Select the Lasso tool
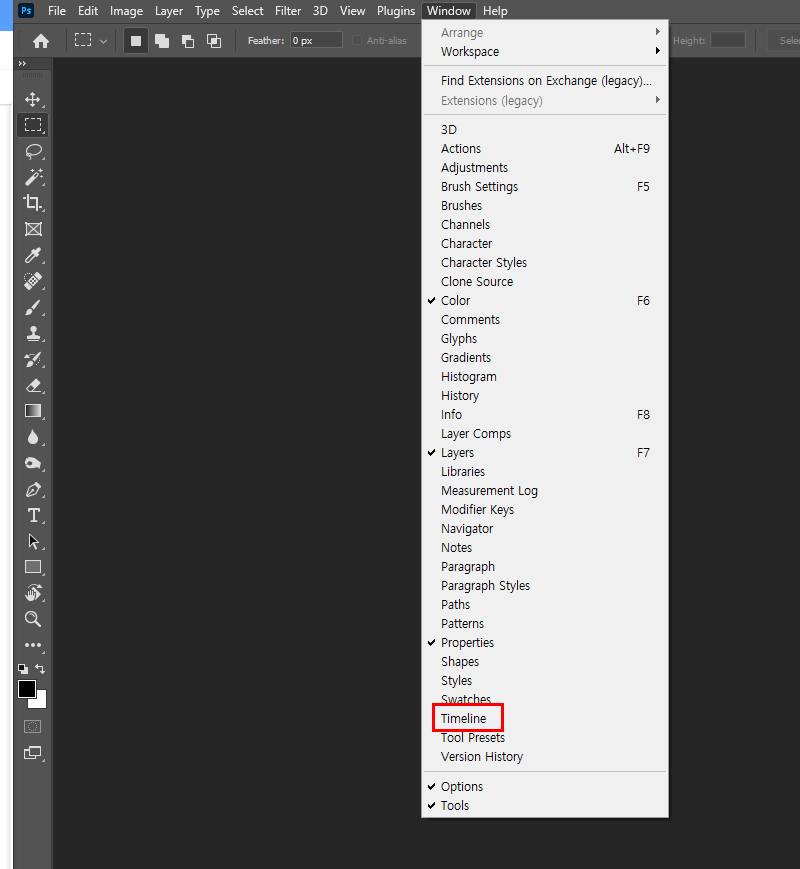The height and width of the screenshot is (869, 800). coord(33,151)
